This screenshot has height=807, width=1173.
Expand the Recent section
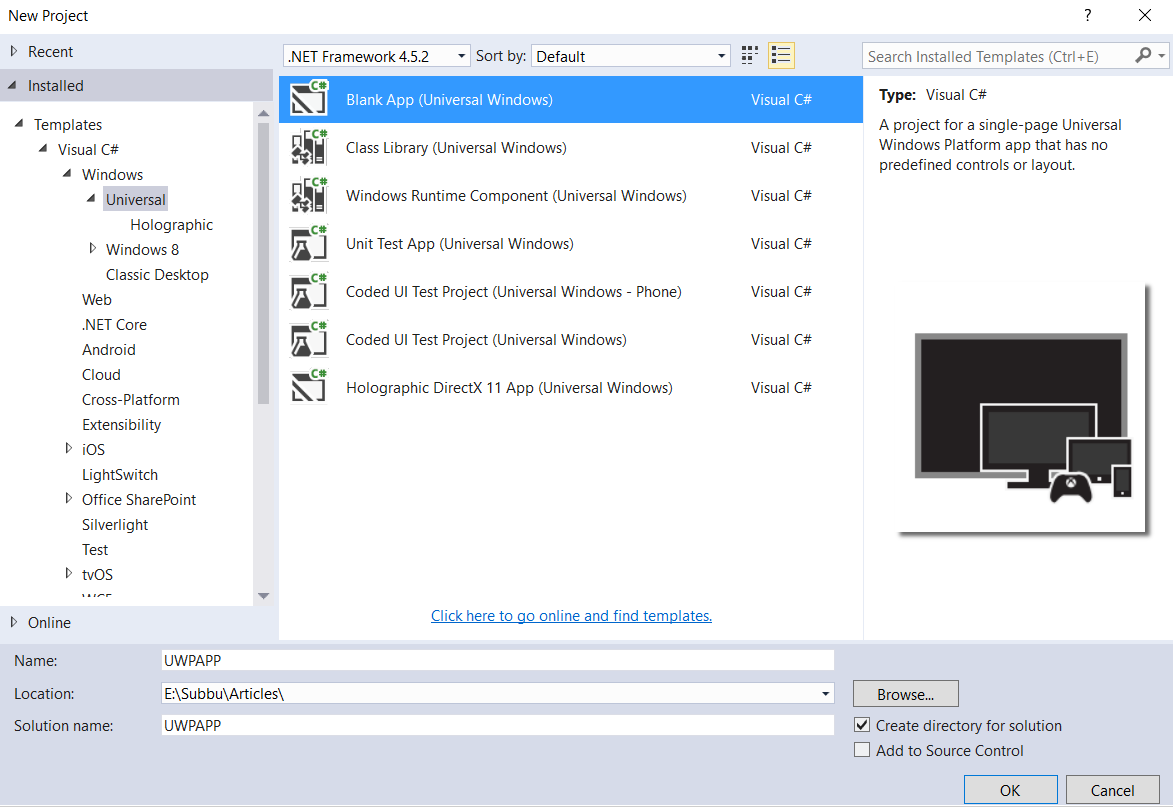click(13, 51)
